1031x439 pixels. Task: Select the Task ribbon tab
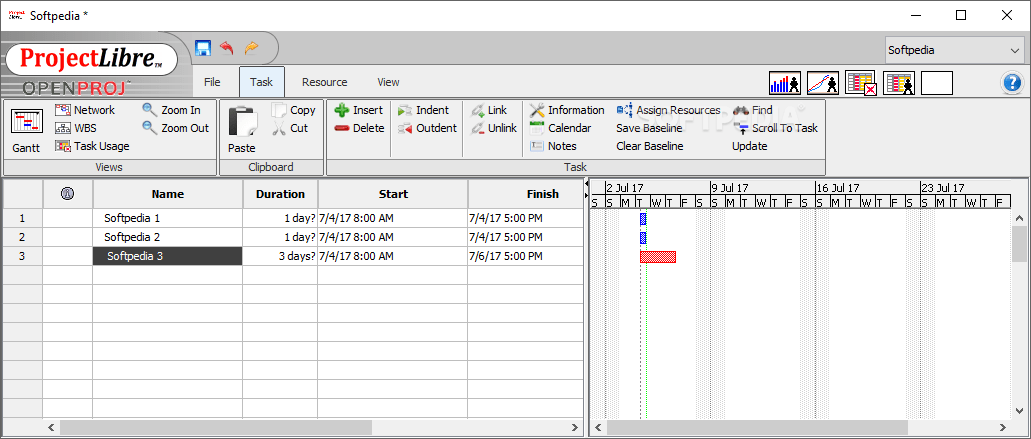coord(262,82)
